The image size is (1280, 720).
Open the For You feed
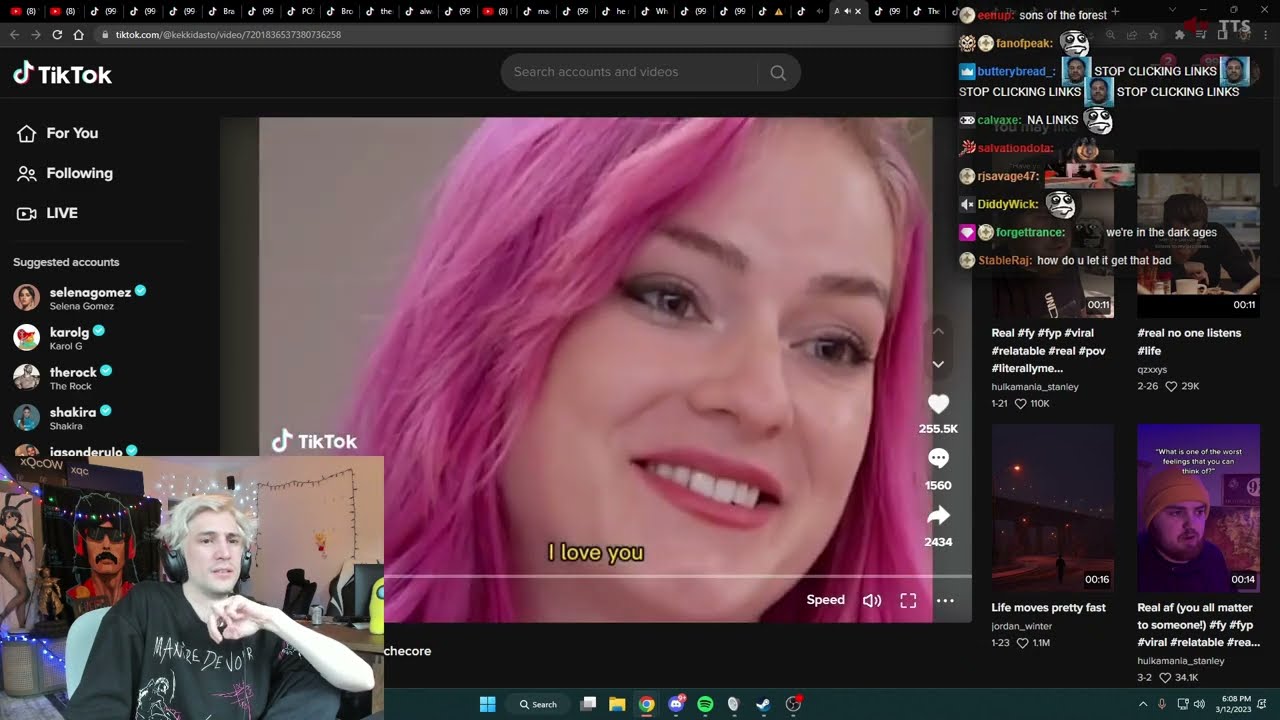tap(58, 133)
